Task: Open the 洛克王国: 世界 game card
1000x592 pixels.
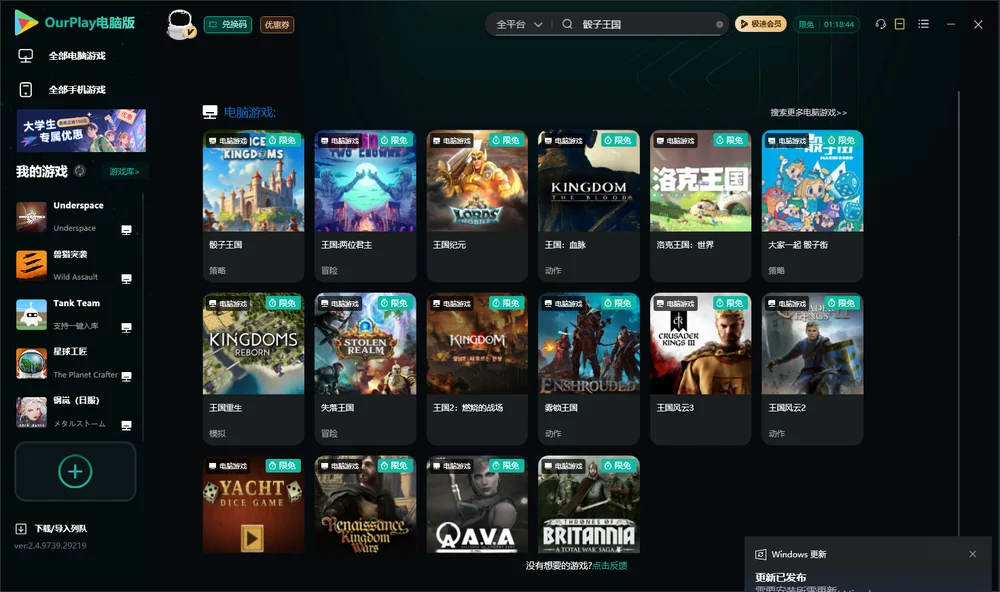Action: [700, 206]
